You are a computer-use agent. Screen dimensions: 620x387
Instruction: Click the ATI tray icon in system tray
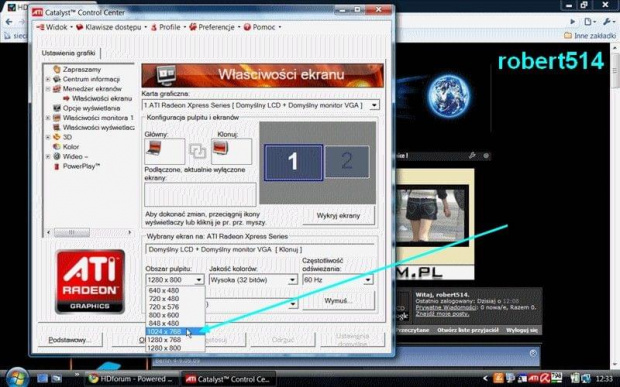[533, 378]
